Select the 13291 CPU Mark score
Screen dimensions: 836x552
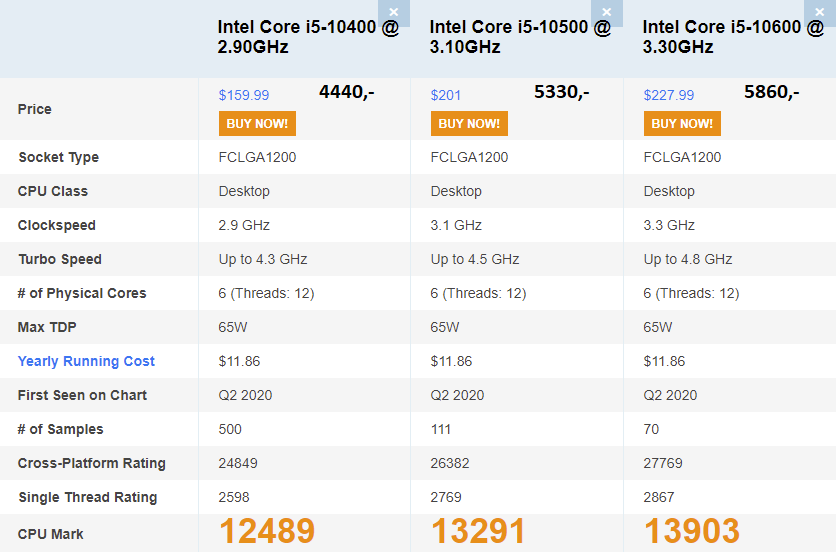click(x=479, y=531)
